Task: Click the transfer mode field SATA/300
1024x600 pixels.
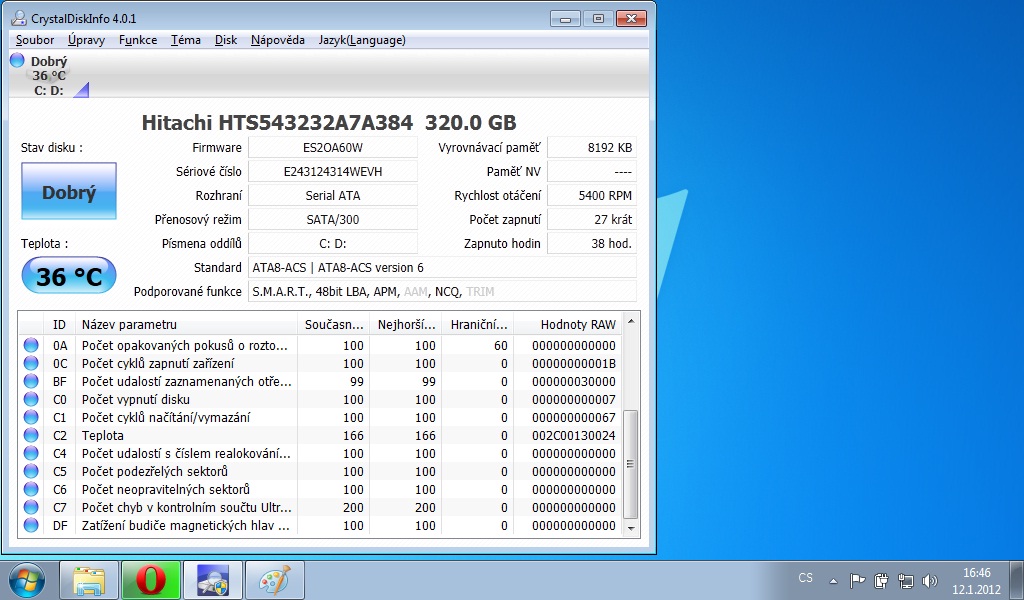Action: click(332, 219)
